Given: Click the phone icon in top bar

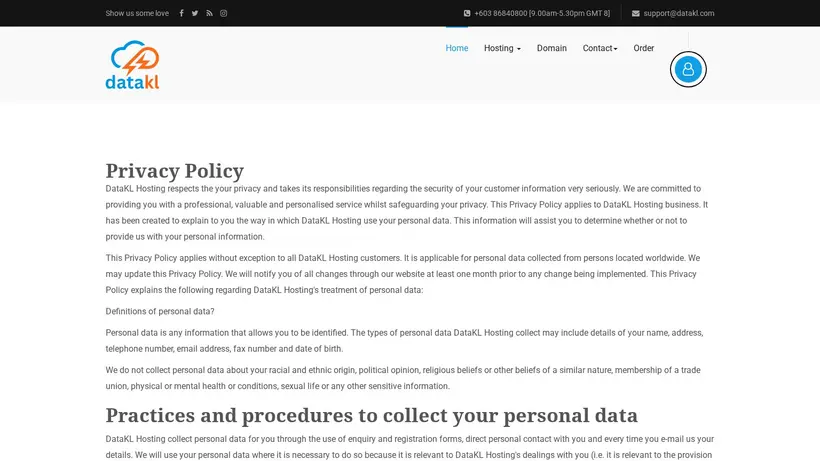Looking at the screenshot, I should click(x=467, y=13).
